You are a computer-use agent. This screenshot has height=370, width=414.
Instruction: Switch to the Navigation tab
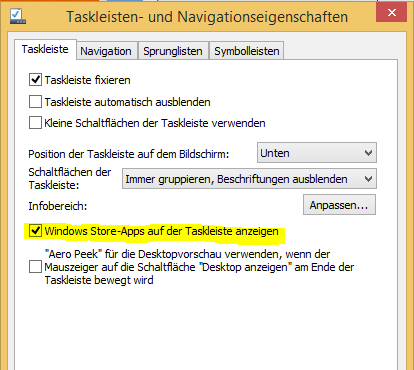(106, 51)
